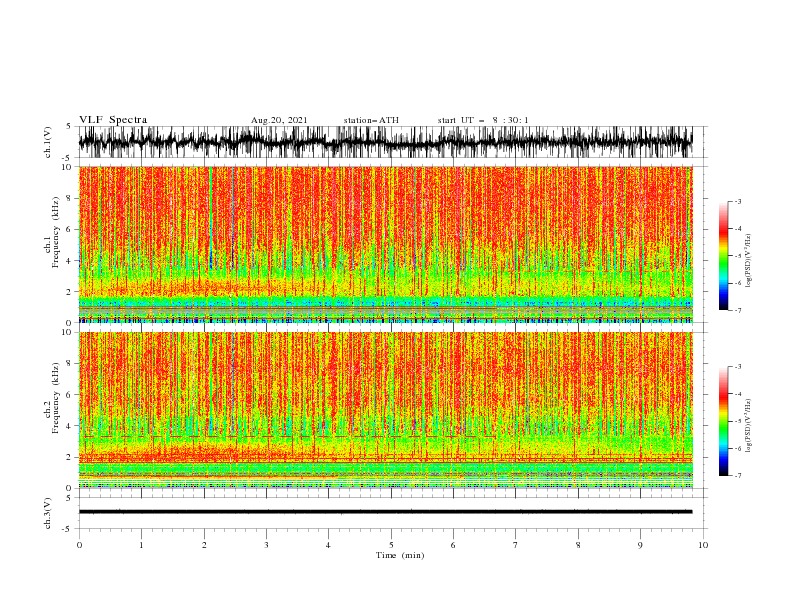This screenshot has height=612, width=792.
Task: Click the ch.1 PSD color scale bar
Action: [x=723, y=256]
